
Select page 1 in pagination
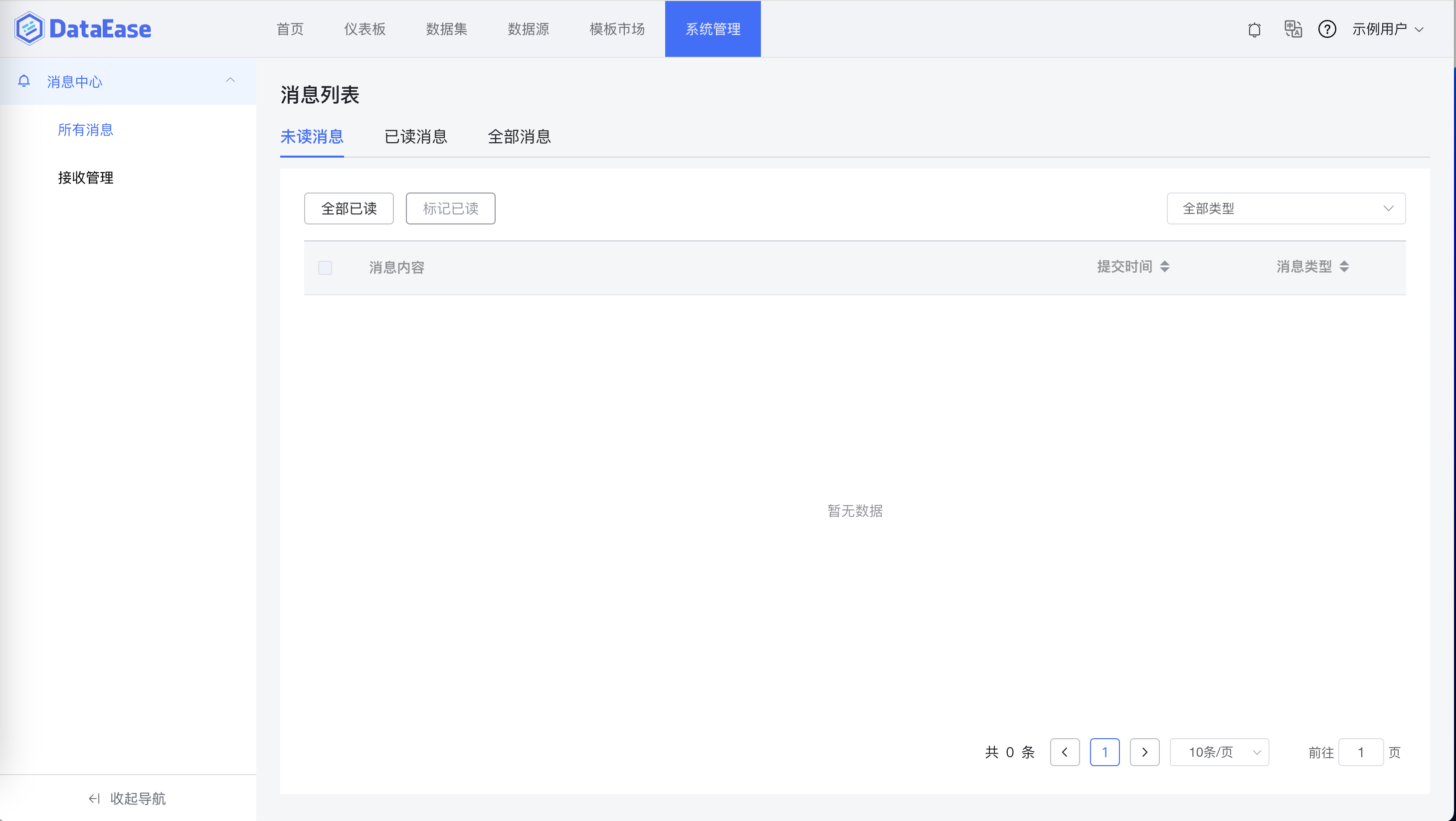click(1105, 752)
